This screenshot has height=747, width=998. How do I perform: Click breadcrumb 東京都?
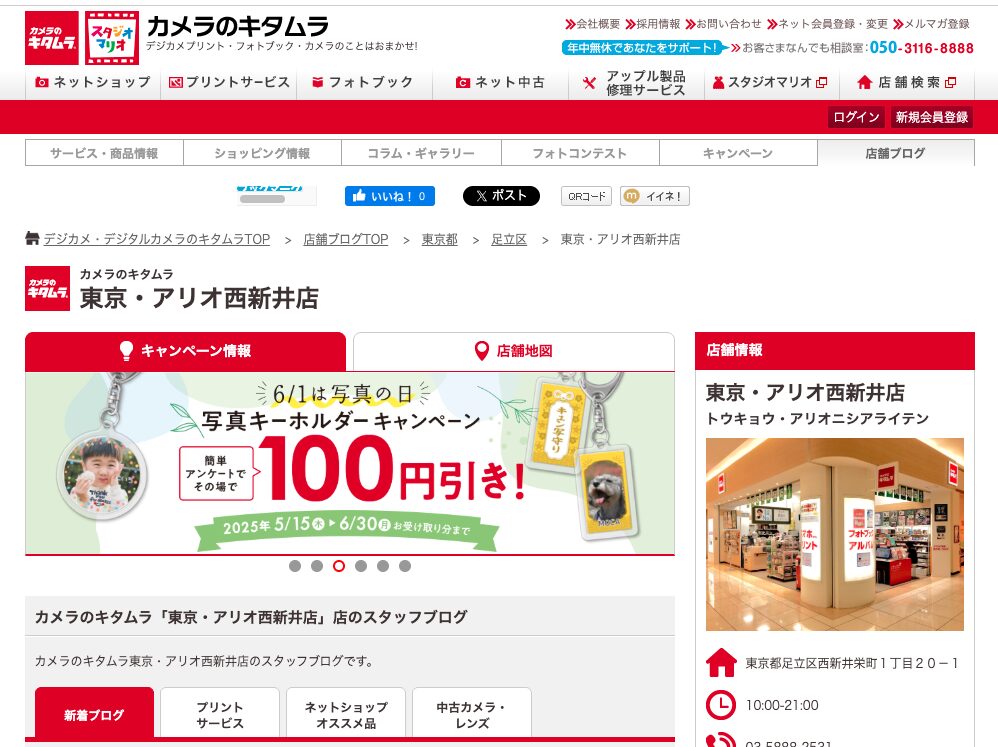(x=440, y=239)
